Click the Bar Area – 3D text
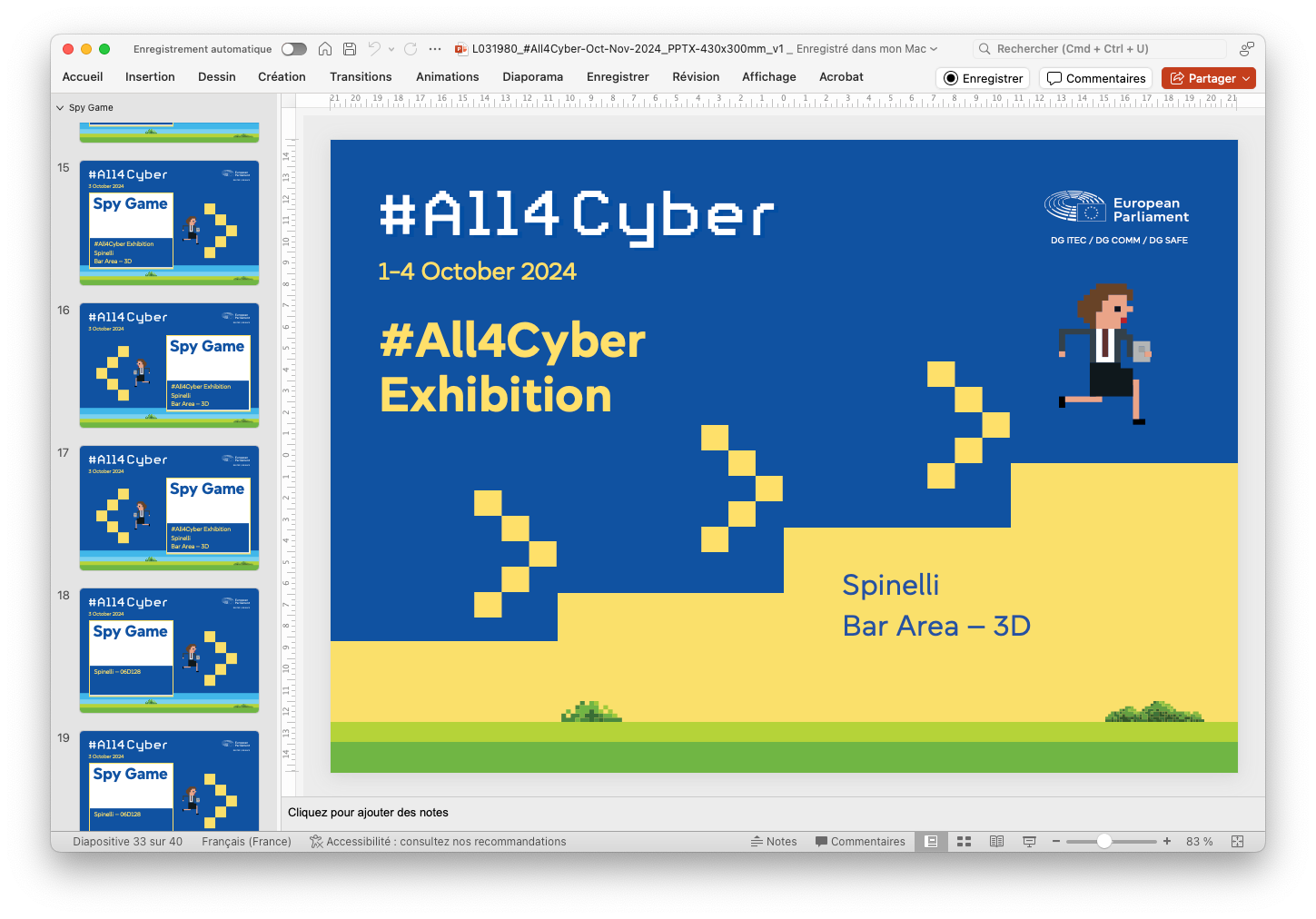This screenshot has width=1316, height=919. coord(936,626)
